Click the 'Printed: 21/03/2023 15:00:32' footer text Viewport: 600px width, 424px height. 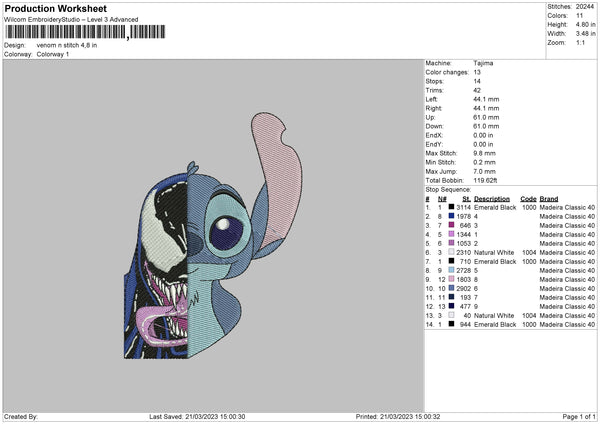coord(398,416)
